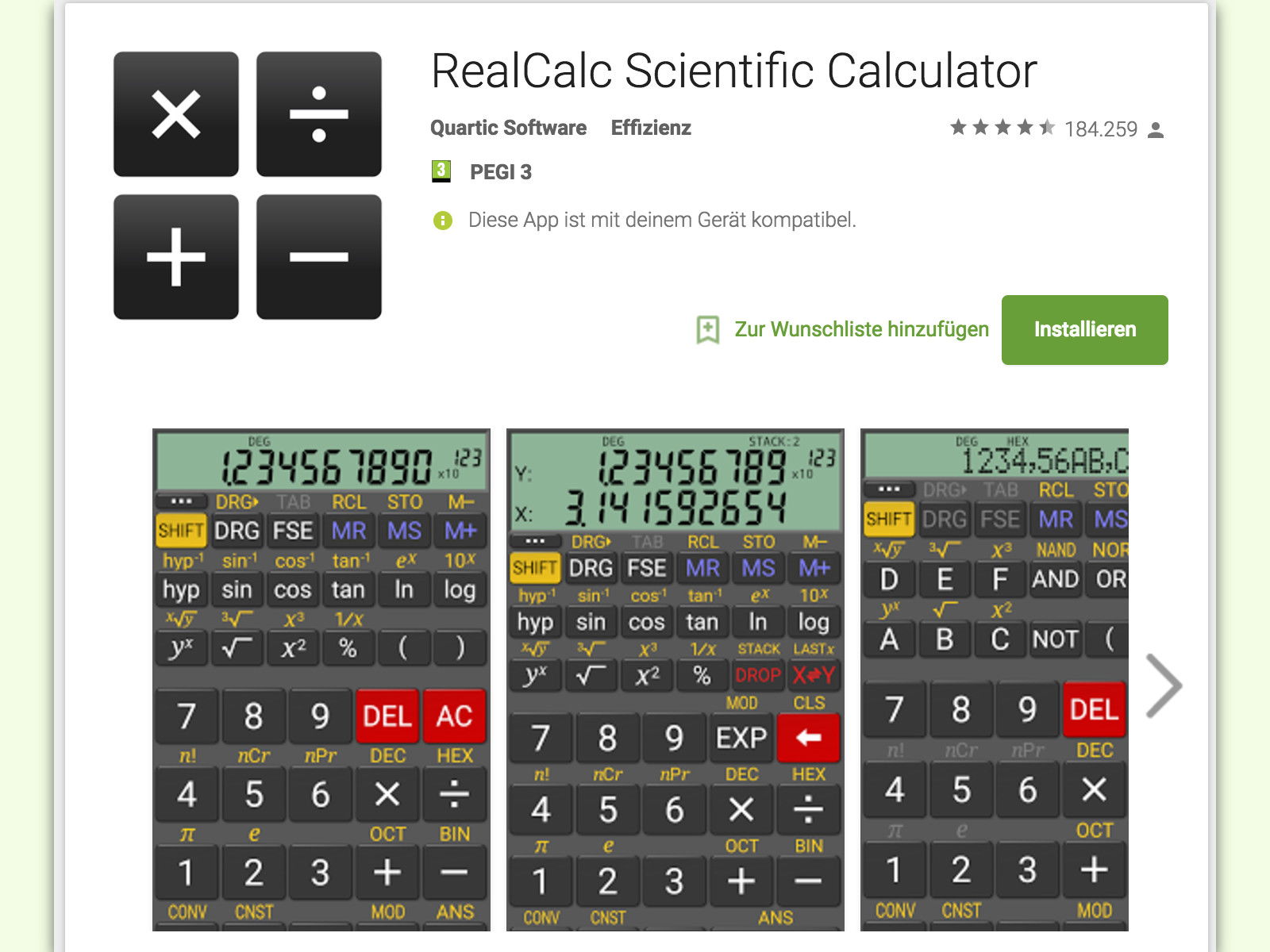Image resolution: width=1270 pixels, height=952 pixels.
Task: Open the third hexadecimal mode screenshot
Action: (995, 680)
